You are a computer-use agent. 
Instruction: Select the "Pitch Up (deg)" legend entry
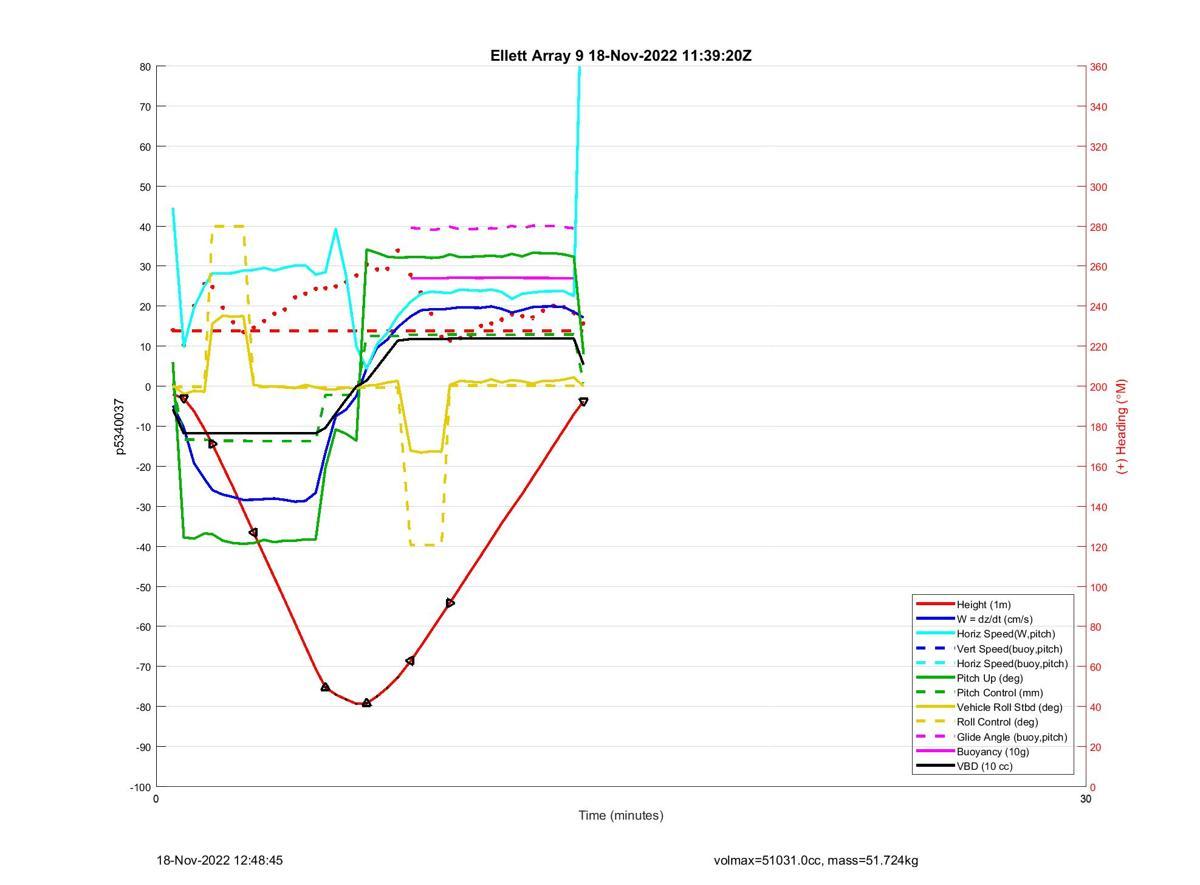(990, 678)
